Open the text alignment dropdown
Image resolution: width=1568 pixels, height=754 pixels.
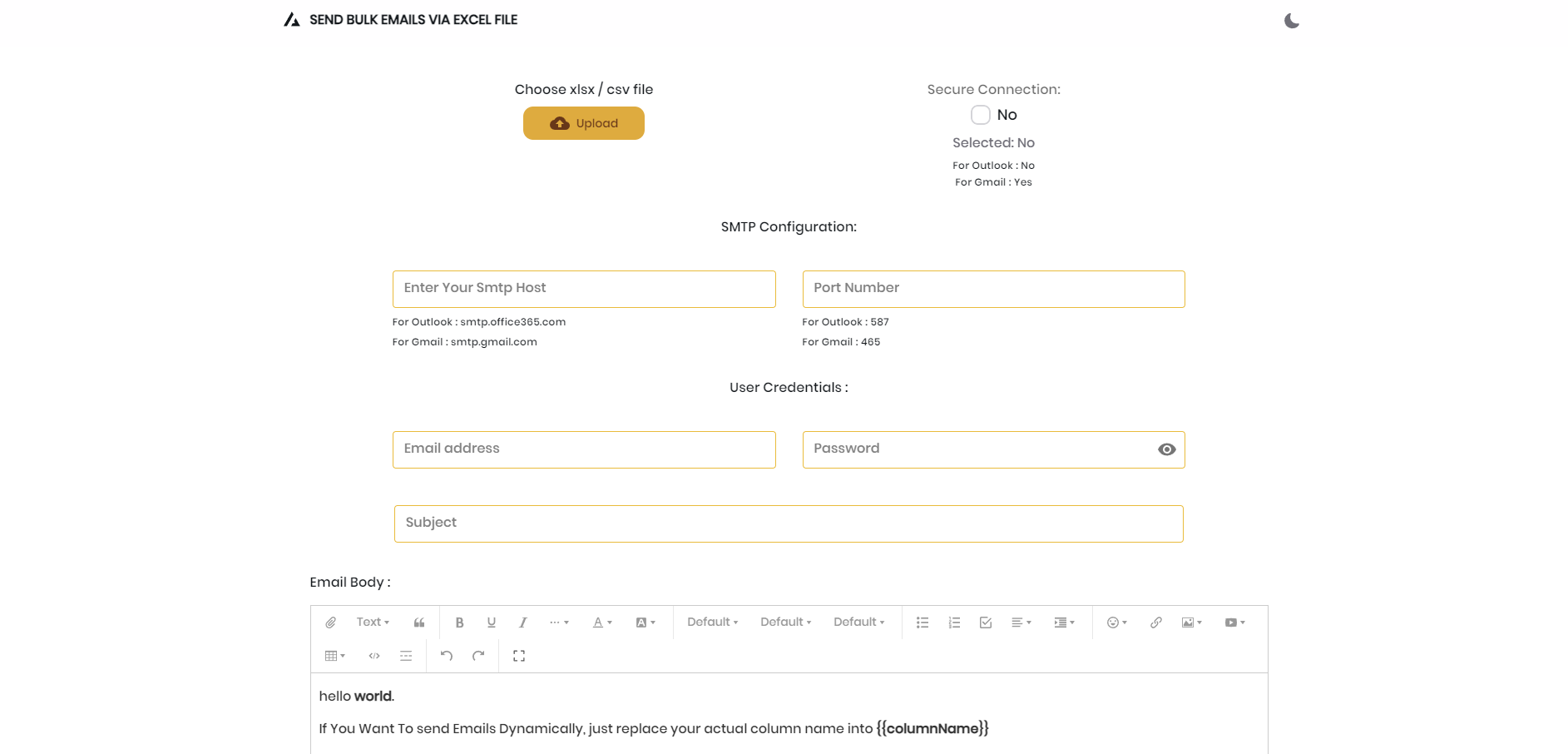point(1021,623)
